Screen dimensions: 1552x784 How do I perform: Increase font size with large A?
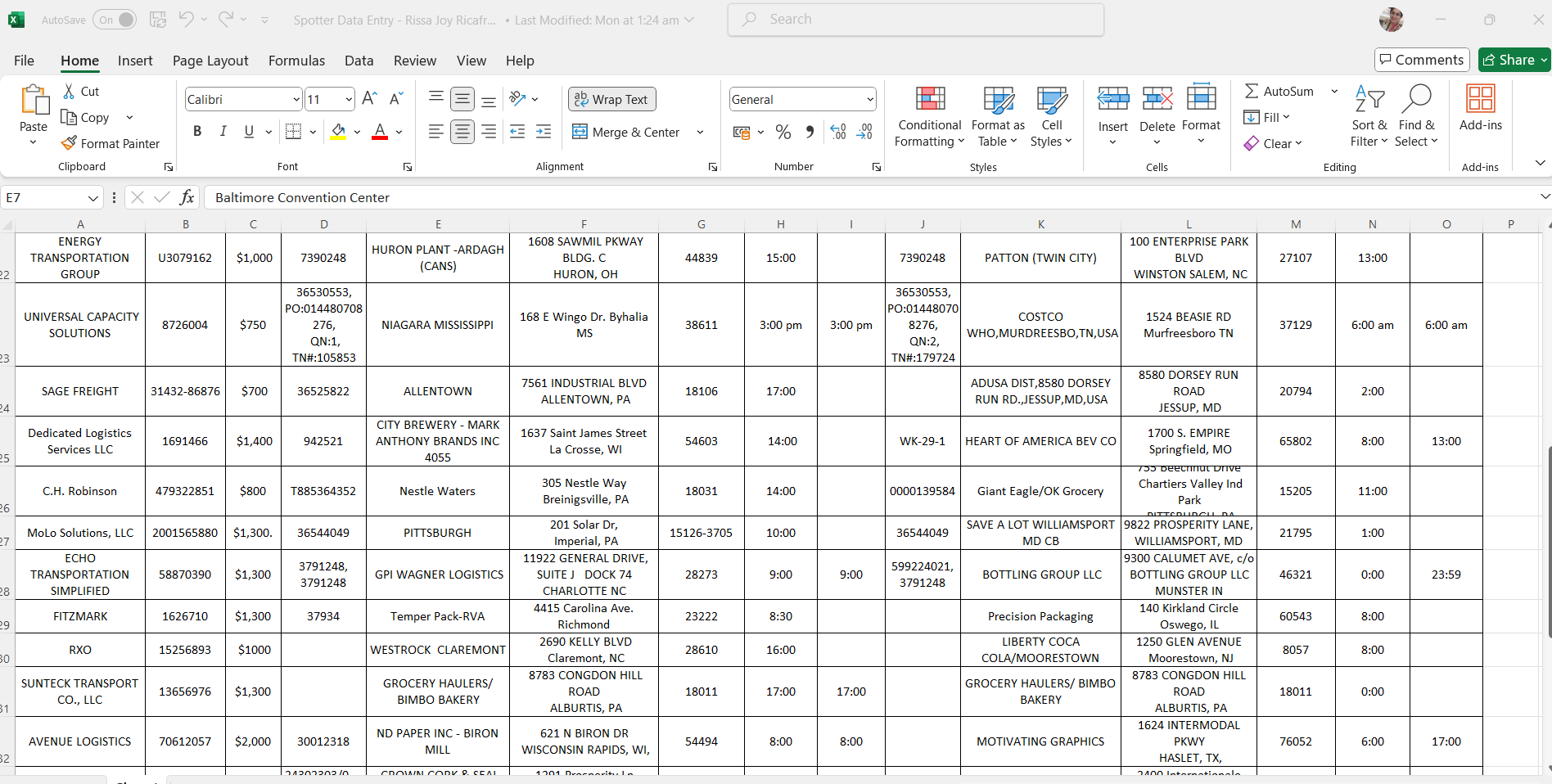pyautogui.click(x=369, y=99)
